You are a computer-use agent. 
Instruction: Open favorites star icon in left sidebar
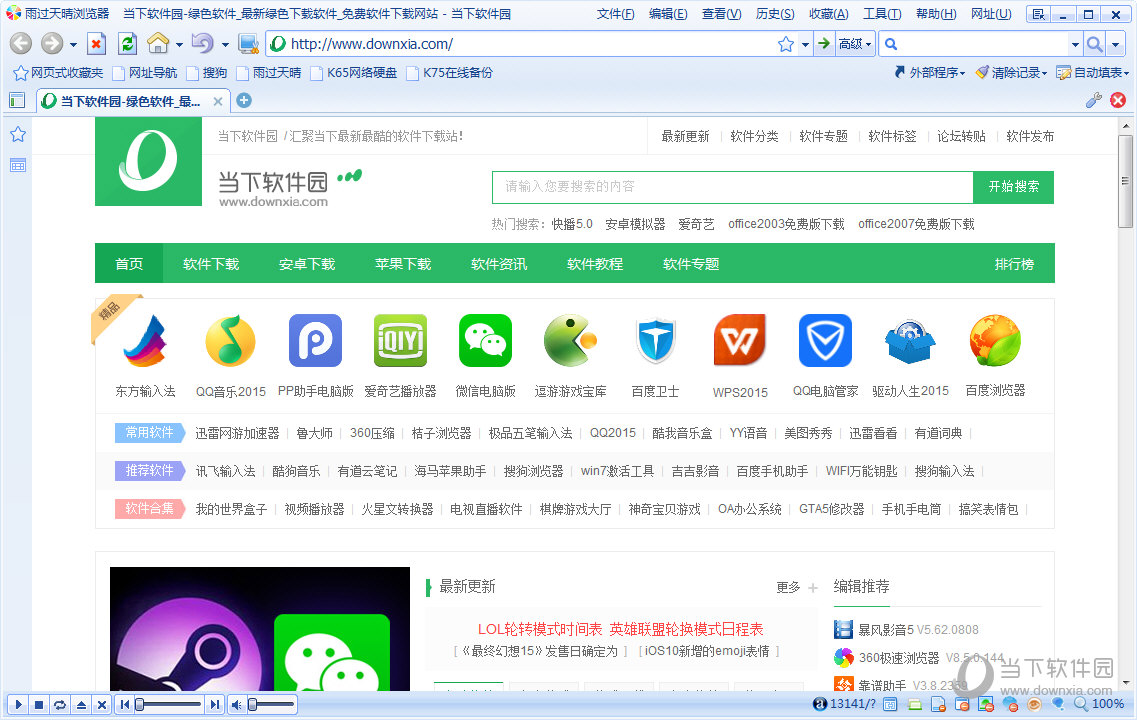click(18, 134)
